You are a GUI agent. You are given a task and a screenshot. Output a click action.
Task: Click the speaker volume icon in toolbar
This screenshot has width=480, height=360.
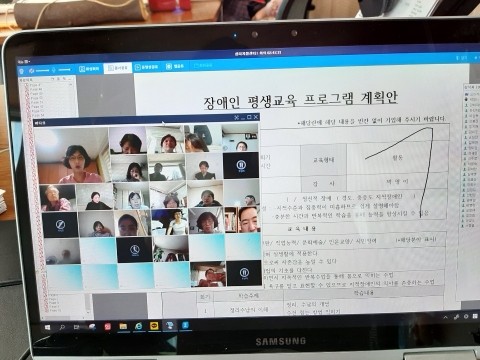click(x=32, y=71)
